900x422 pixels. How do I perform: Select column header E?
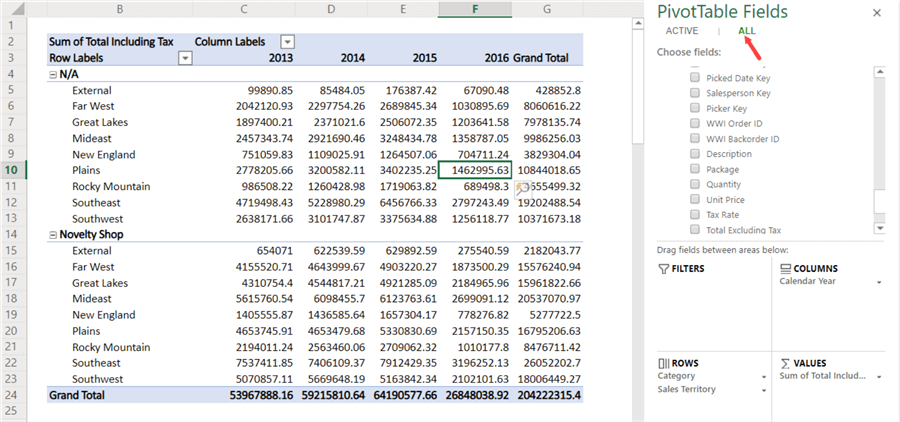(x=402, y=9)
